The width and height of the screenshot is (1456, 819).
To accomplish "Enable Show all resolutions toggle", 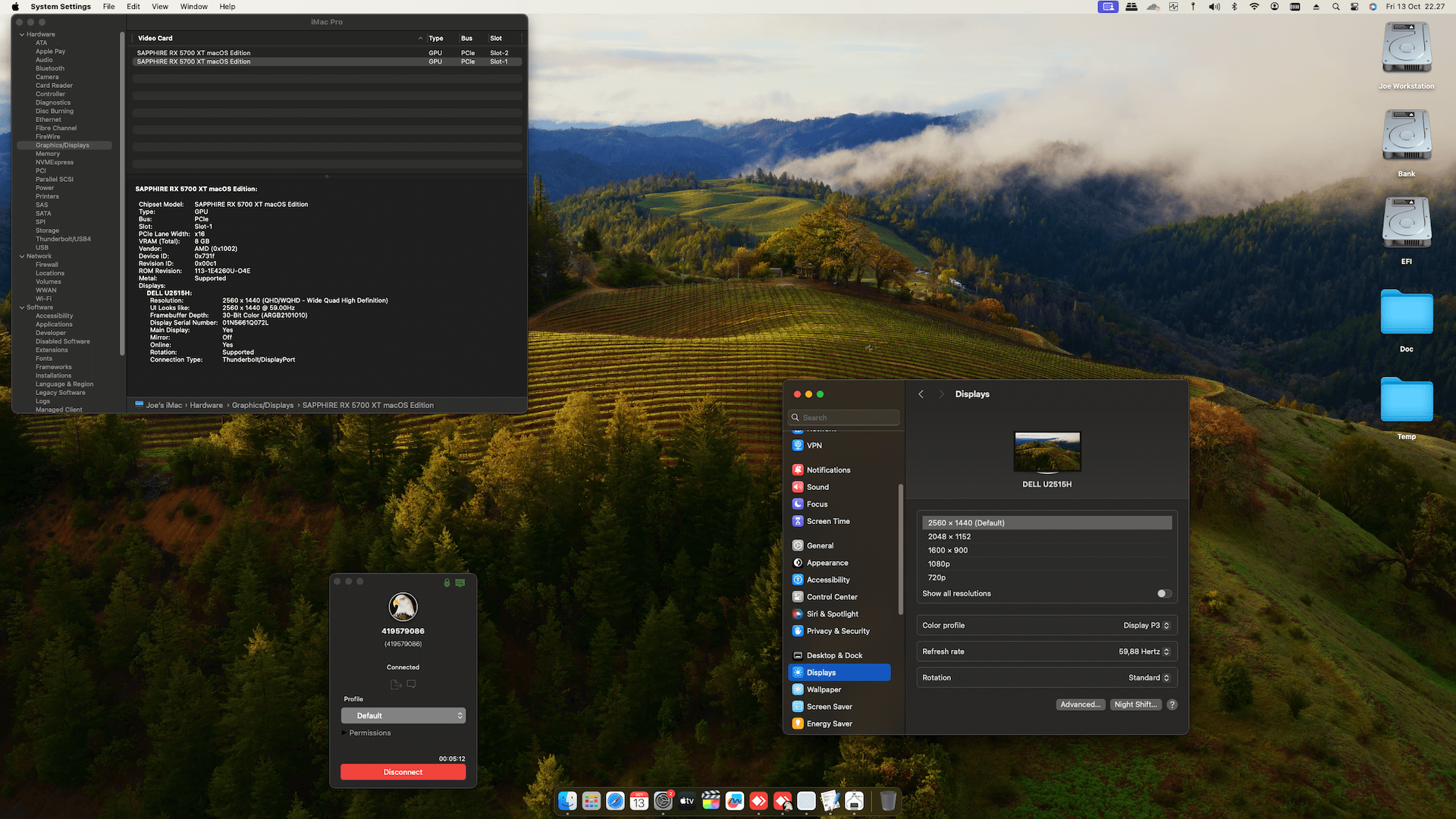I will [x=1164, y=594].
